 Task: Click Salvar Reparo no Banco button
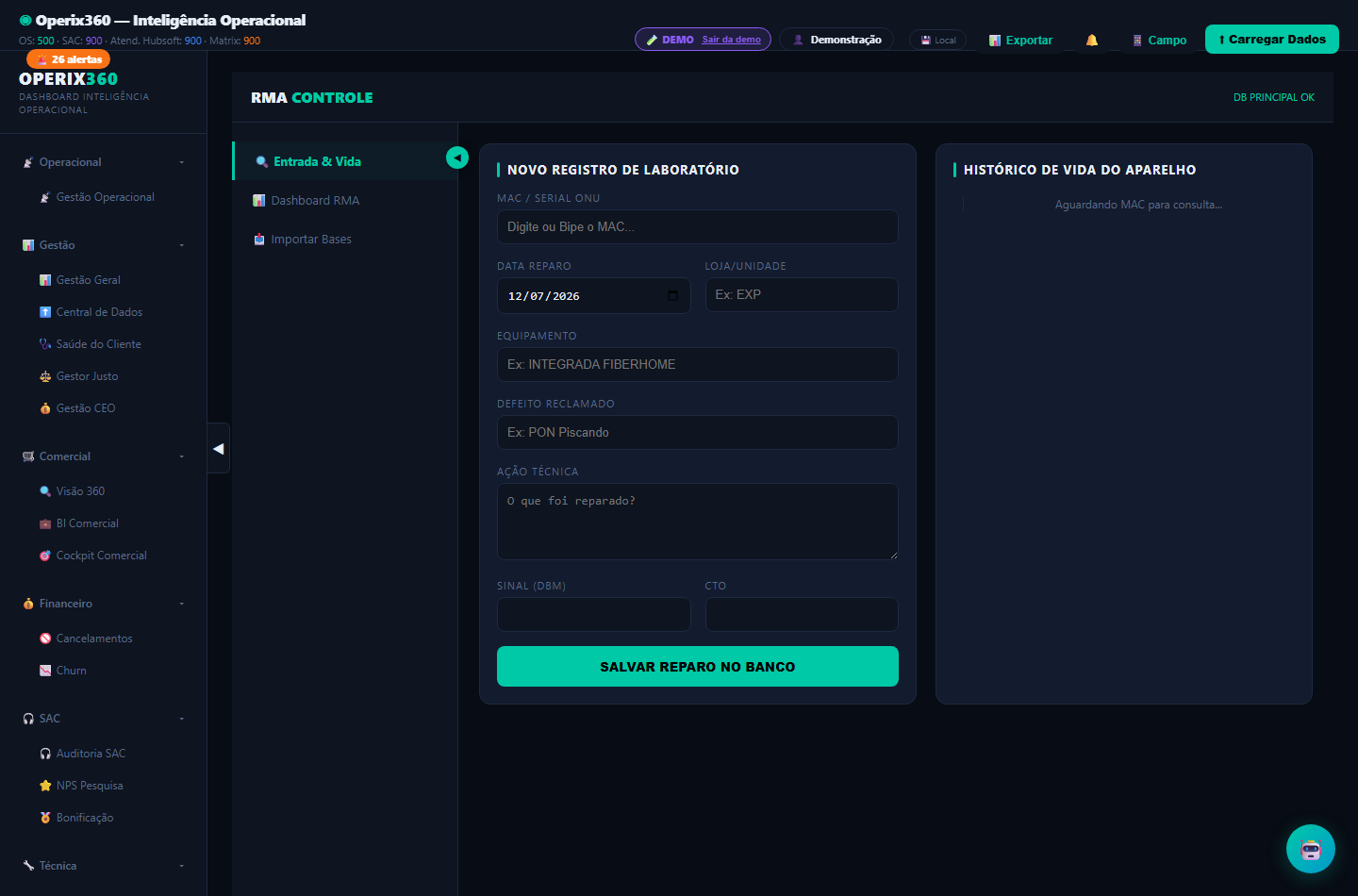pyautogui.click(x=698, y=667)
